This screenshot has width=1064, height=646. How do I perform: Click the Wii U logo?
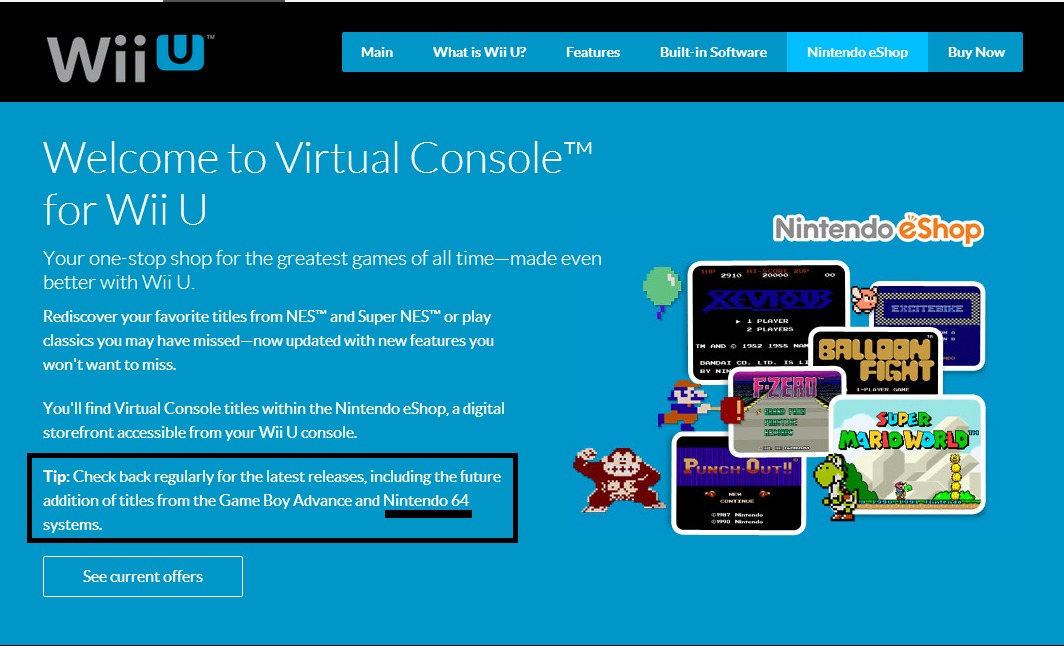pos(130,58)
